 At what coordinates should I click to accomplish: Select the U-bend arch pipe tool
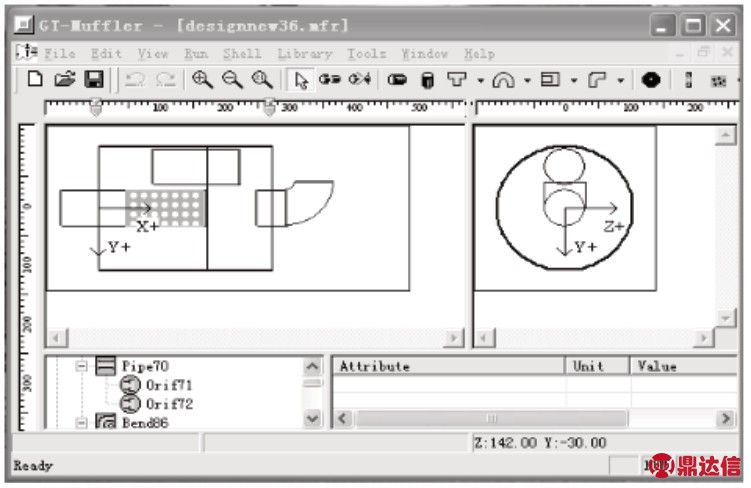503,79
